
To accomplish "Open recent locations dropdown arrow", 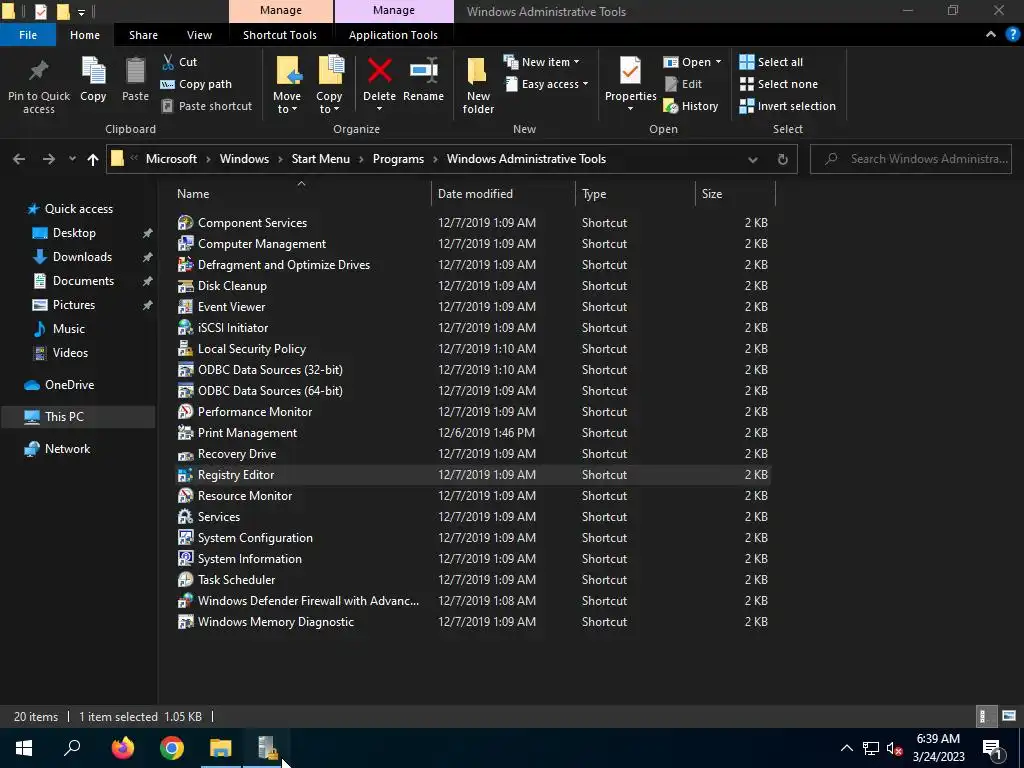I will tap(72, 159).
